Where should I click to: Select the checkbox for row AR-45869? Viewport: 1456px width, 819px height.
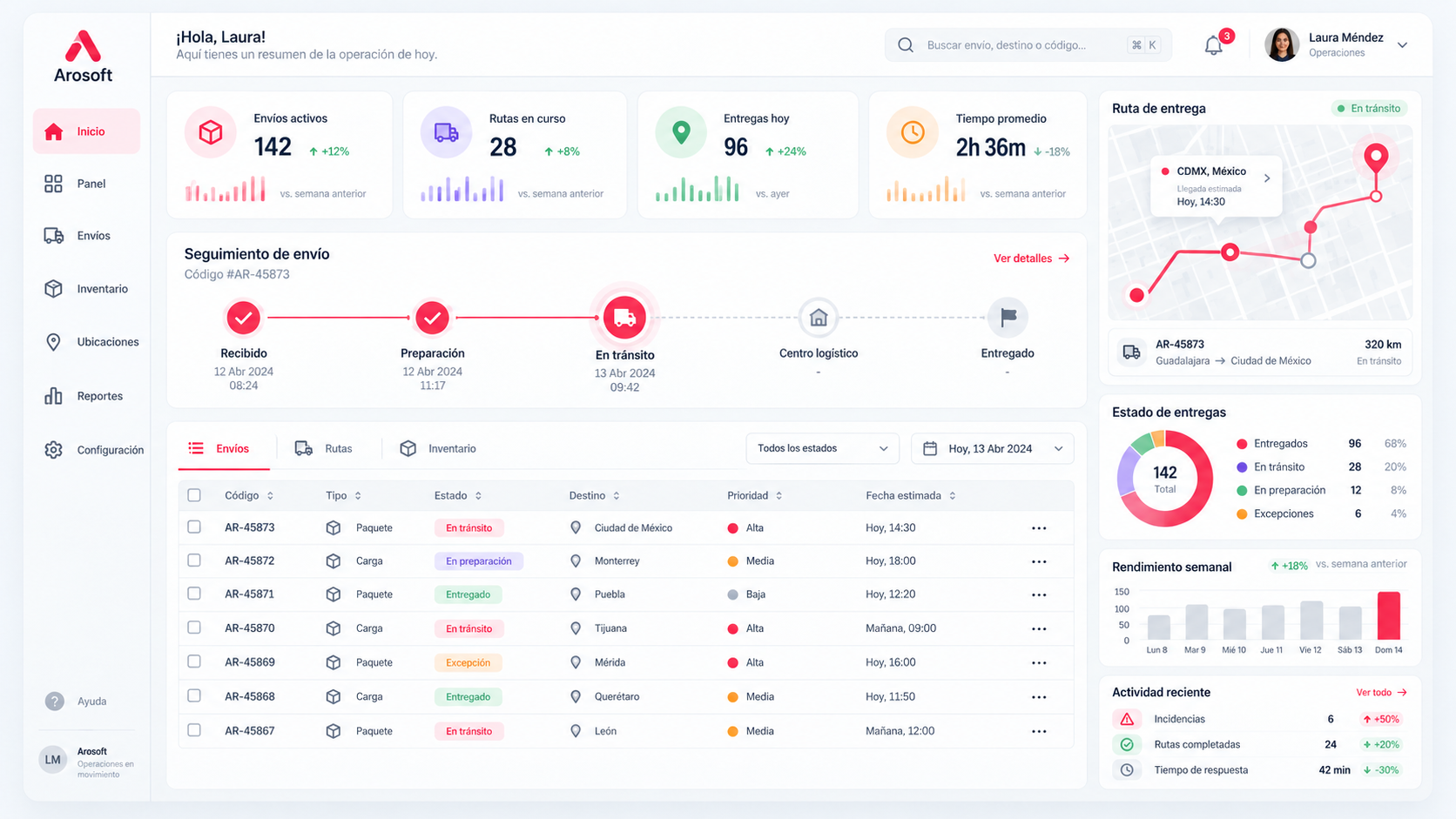(194, 661)
